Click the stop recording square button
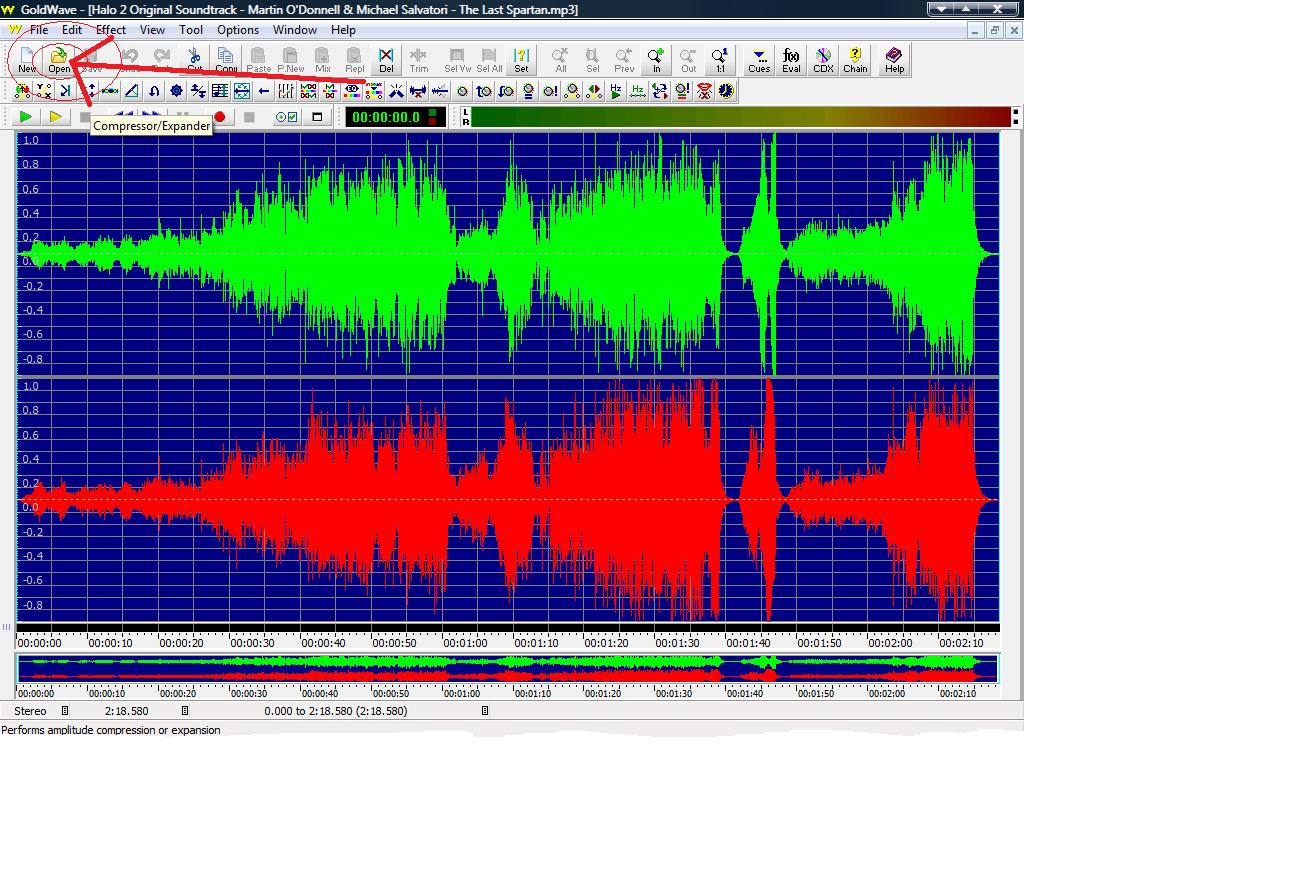 click(249, 117)
